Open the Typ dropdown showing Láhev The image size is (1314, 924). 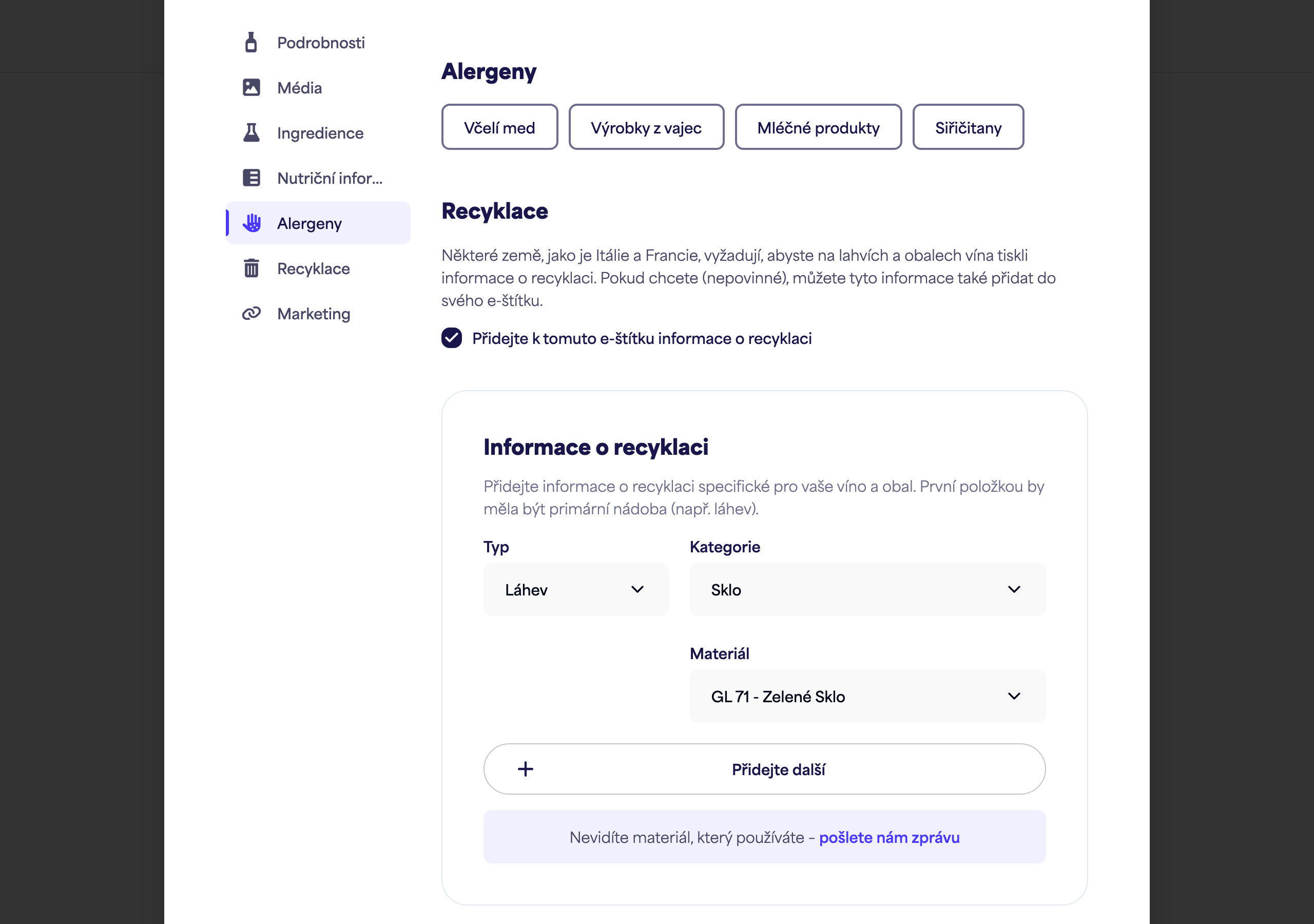576,590
